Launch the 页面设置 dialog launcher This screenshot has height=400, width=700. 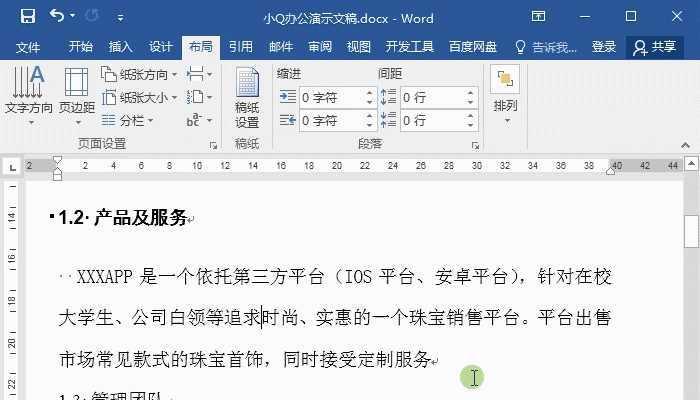[213, 146]
